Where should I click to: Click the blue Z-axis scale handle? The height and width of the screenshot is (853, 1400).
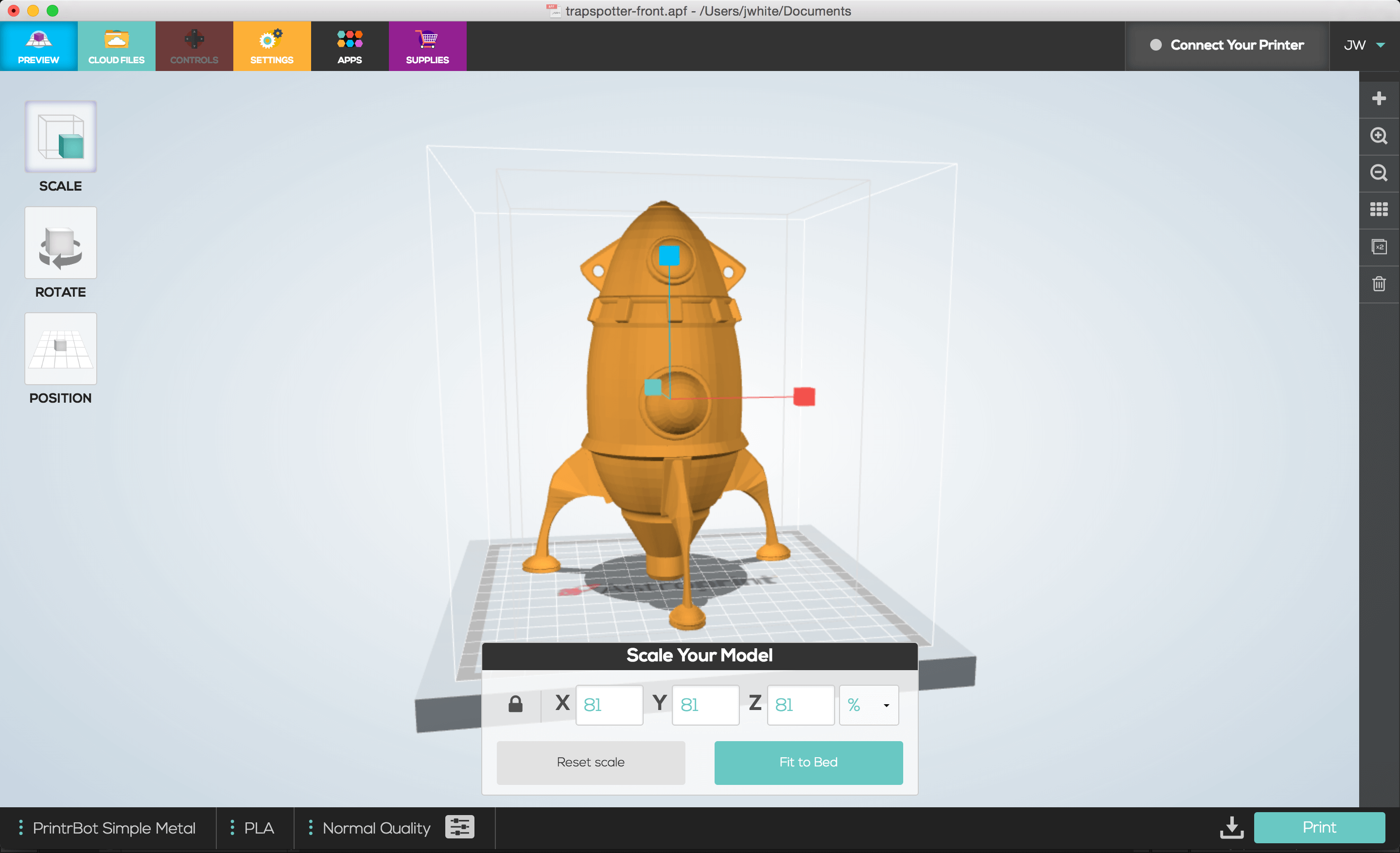pyautogui.click(x=669, y=256)
